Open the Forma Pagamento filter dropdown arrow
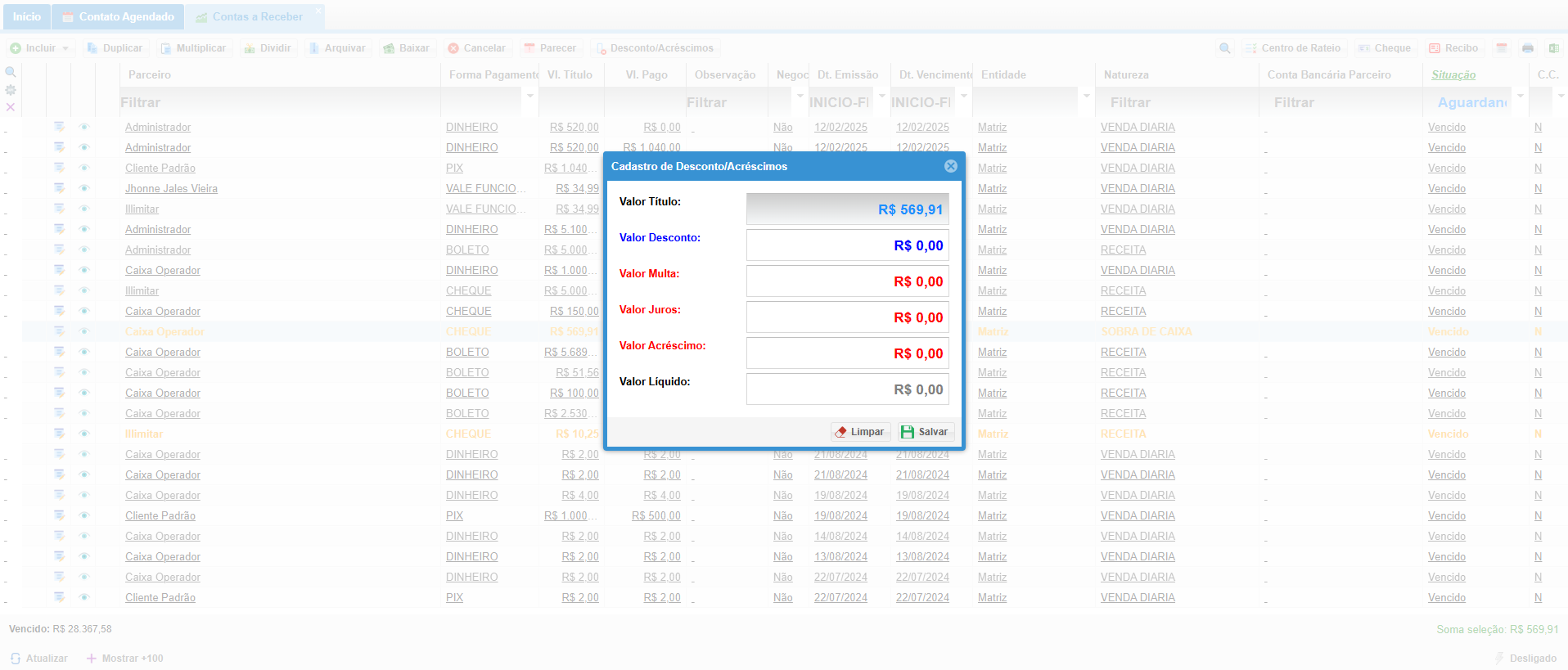The height and width of the screenshot is (670, 1568). click(529, 97)
